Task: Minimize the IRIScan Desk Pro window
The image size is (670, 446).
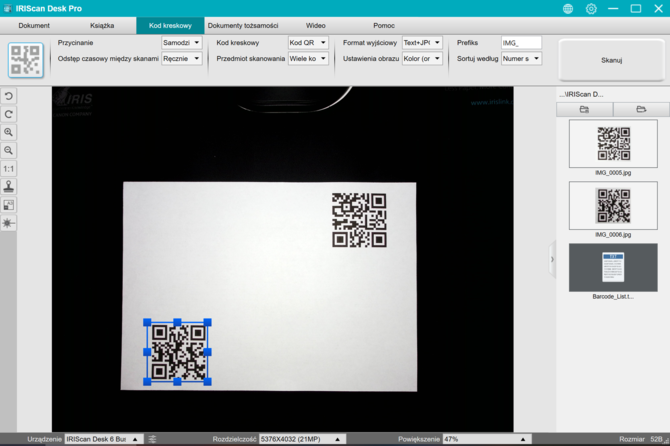Action: tap(613, 9)
